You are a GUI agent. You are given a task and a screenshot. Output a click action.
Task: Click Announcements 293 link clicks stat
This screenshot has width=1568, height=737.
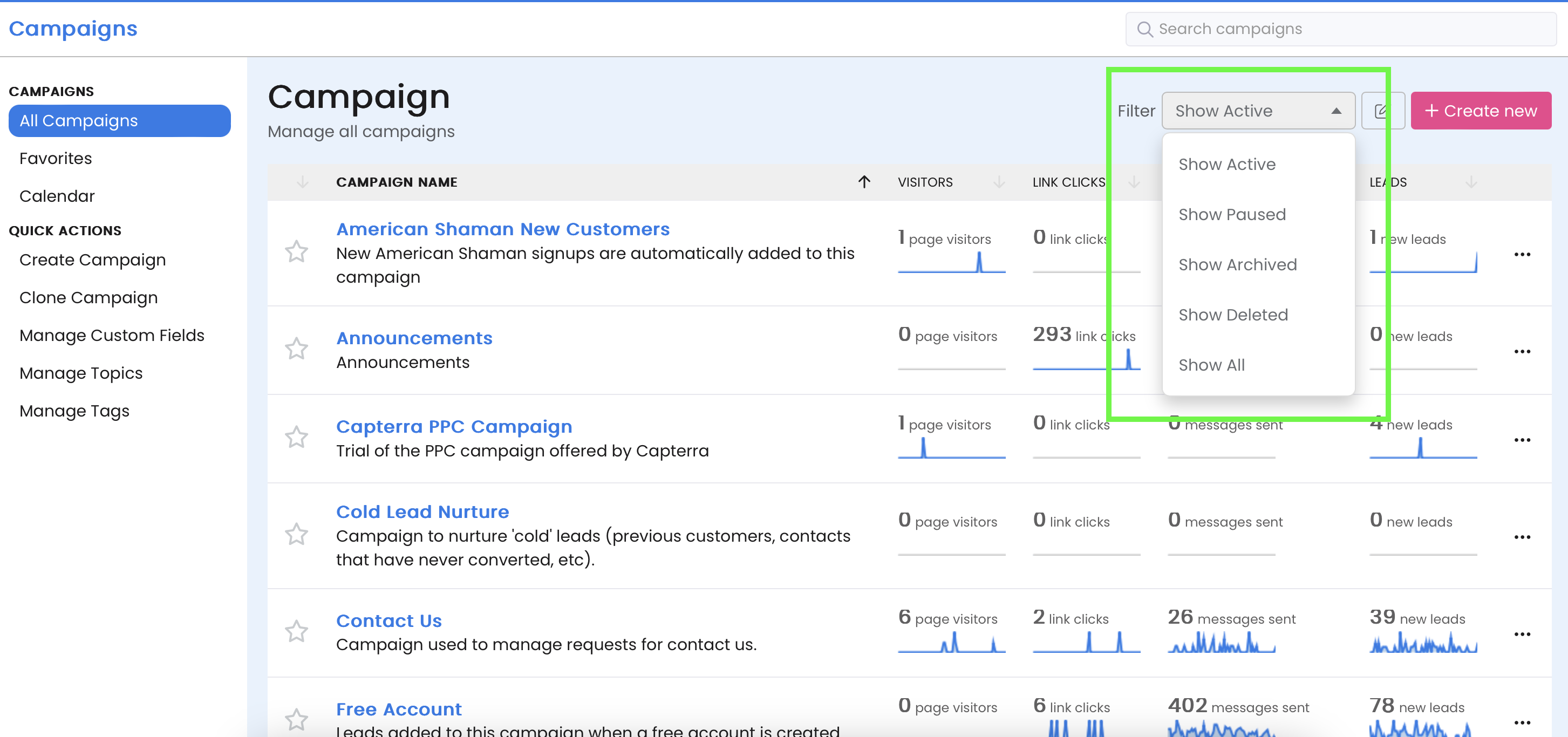(1083, 335)
